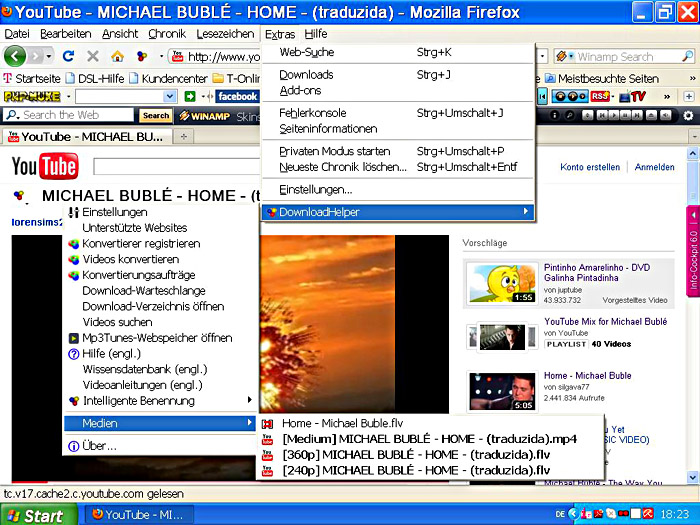This screenshot has width=700, height=525.
Task: Click the DownloadHelper icon beside the video title
Action: (x=19, y=195)
